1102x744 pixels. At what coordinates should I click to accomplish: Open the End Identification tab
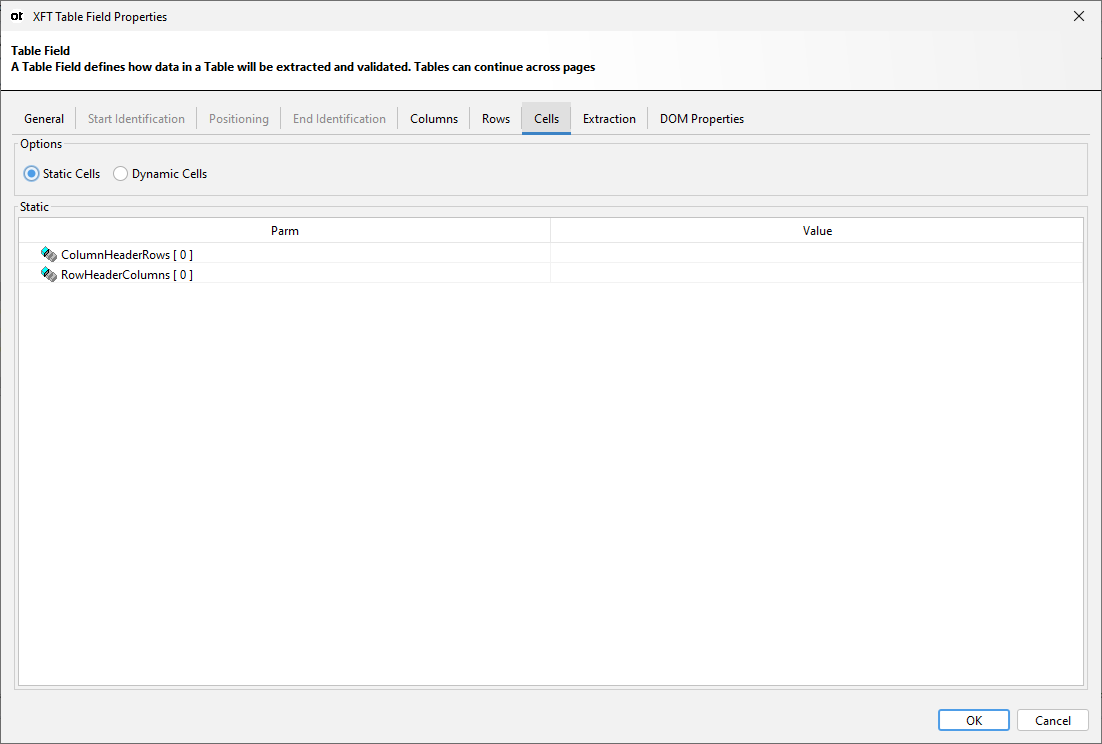(x=339, y=118)
